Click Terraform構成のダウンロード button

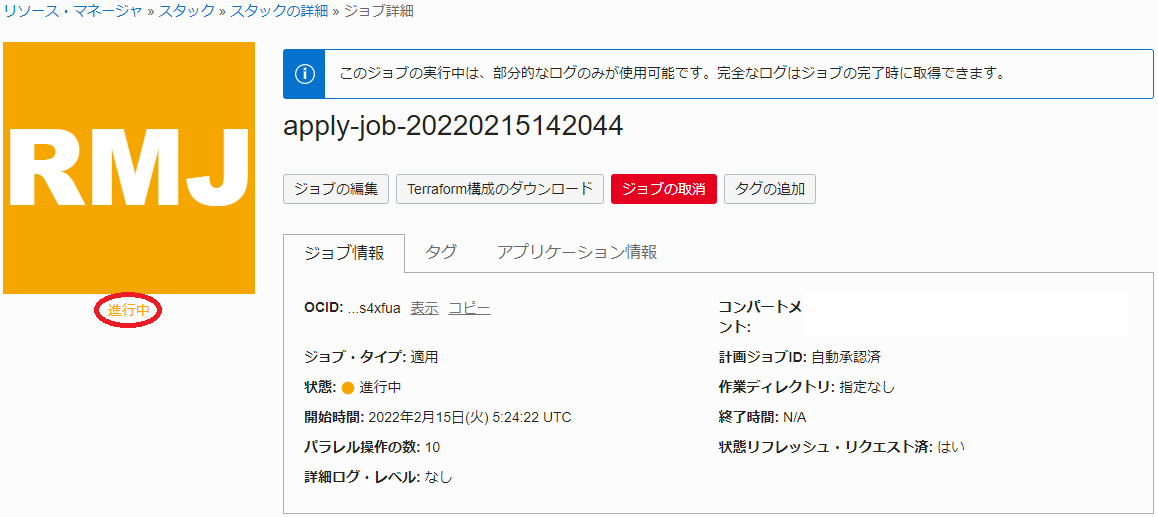[x=500, y=189]
